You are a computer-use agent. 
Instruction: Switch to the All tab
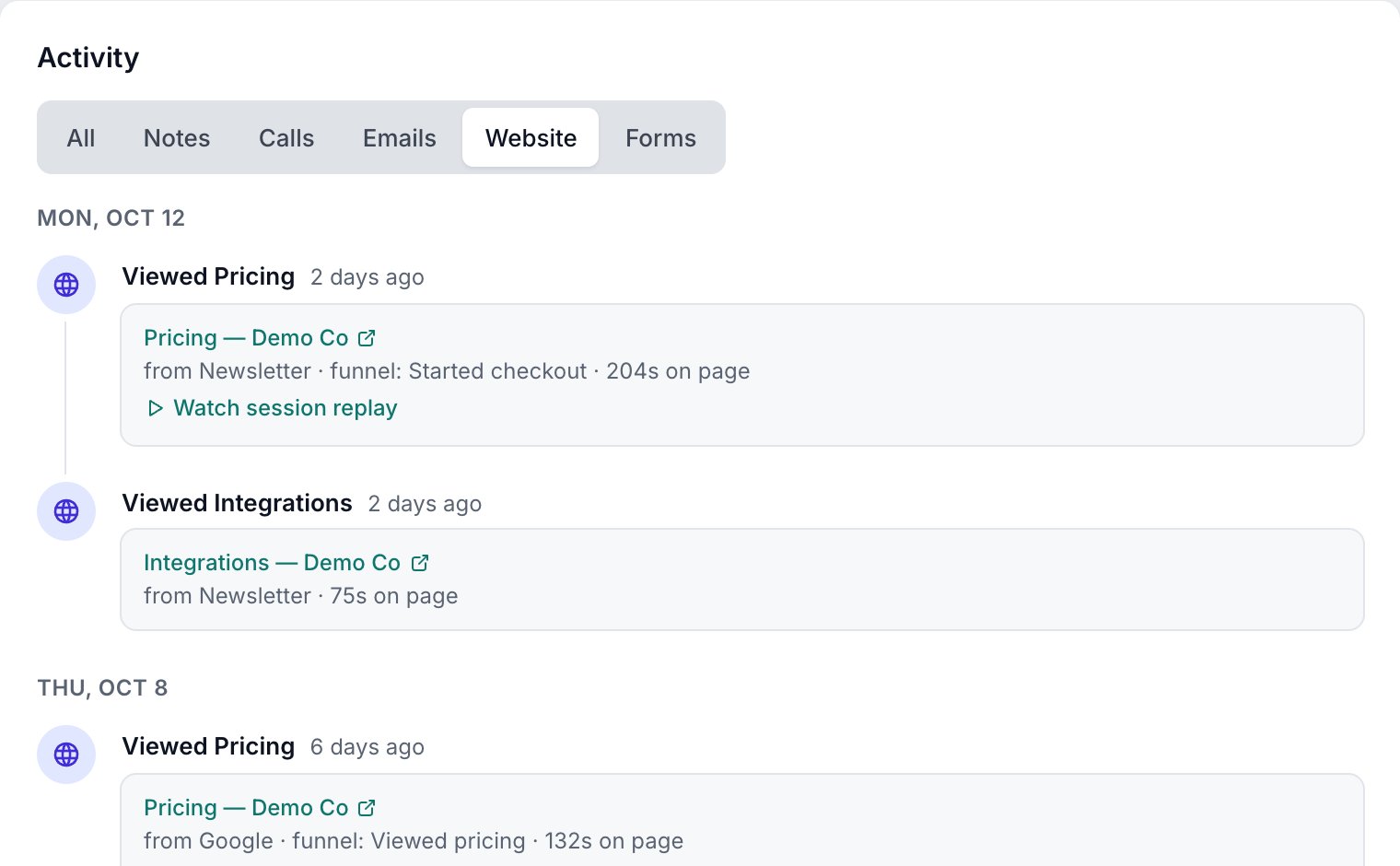pyautogui.click(x=81, y=137)
